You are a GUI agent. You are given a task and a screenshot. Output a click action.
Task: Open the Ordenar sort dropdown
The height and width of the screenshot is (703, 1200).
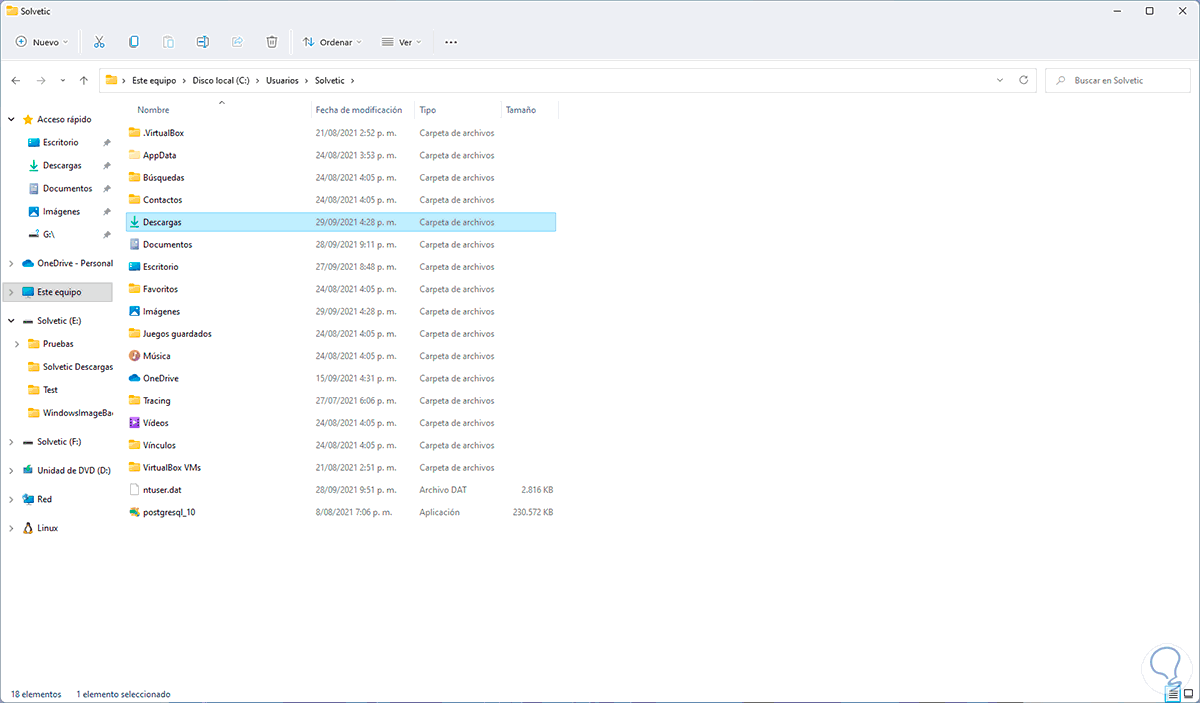[333, 42]
